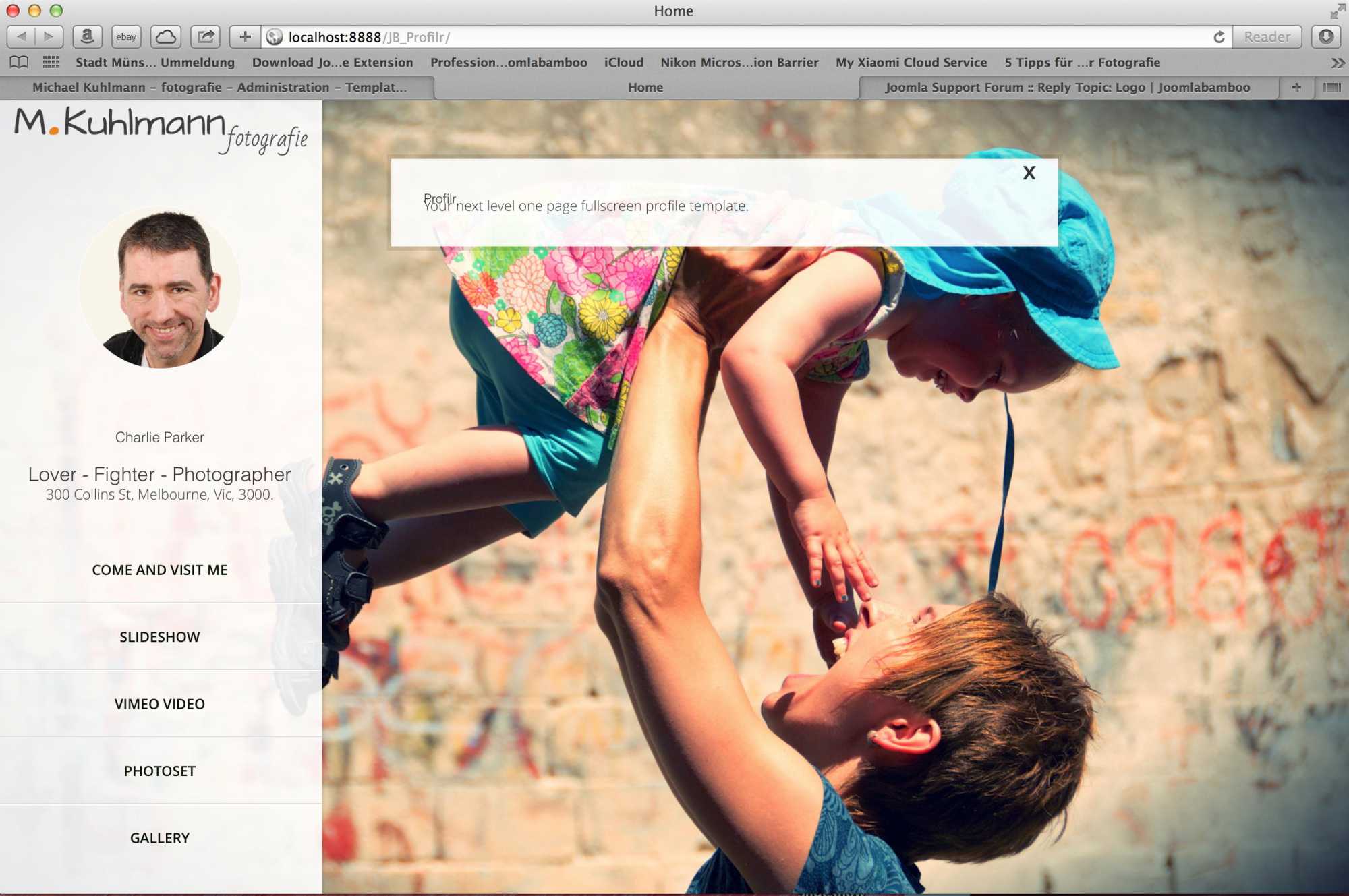This screenshot has height=896, width=1349.
Task: Open the ebay toolbar button
Action: point(126,36)
